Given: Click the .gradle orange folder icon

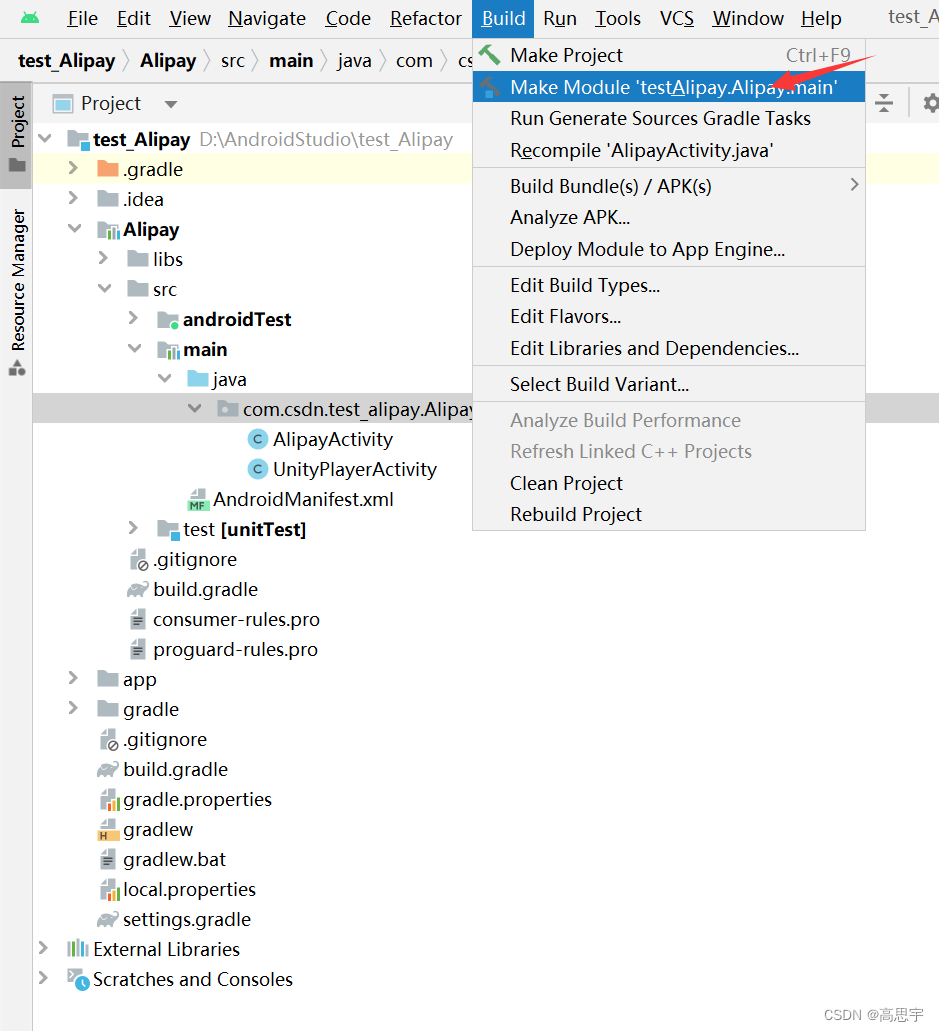Looking at the screenshot, I should pyautogui.click(x=108, y=169).
